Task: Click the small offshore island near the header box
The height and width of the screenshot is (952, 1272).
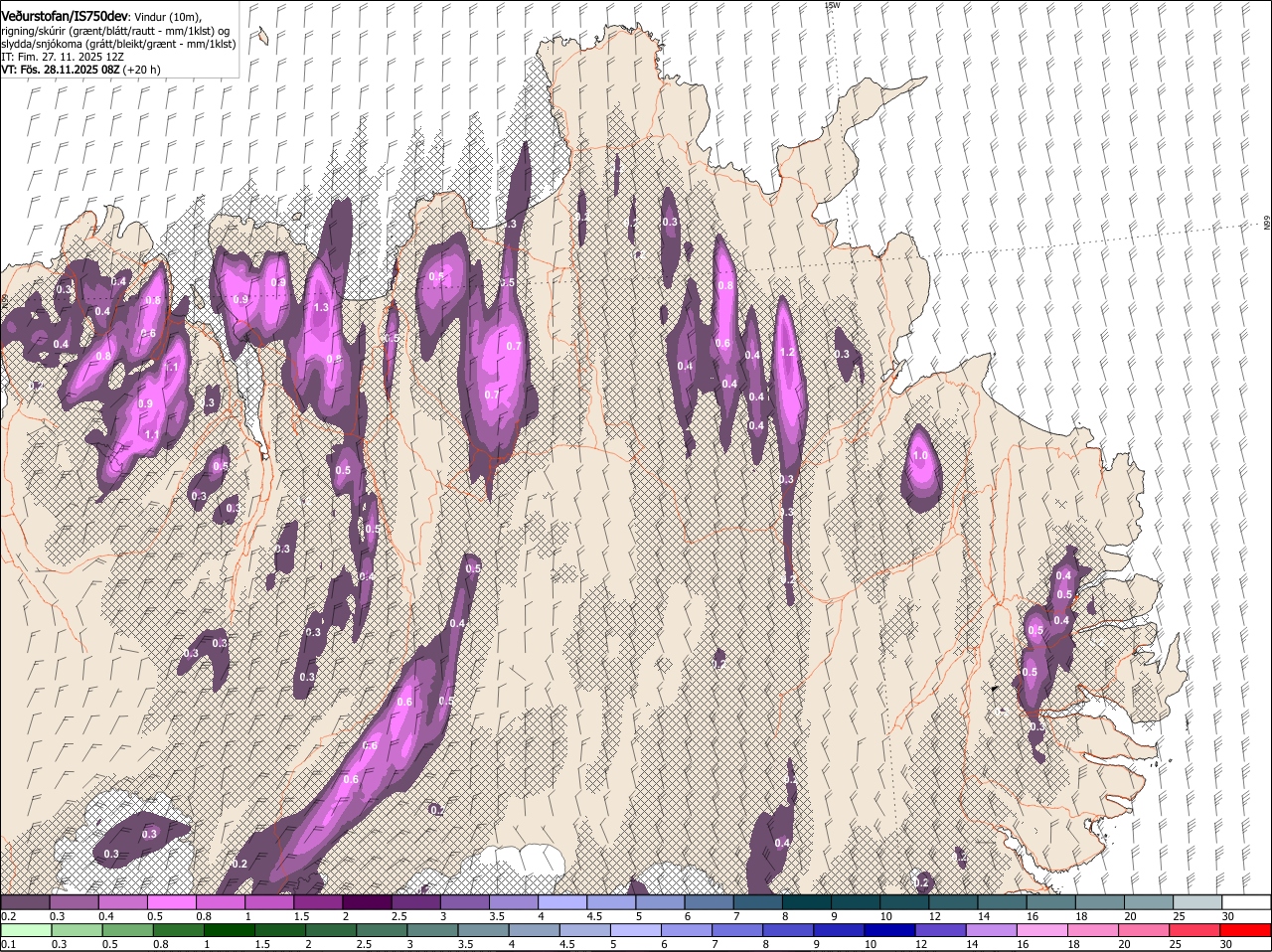Action: tap(261, 37)
